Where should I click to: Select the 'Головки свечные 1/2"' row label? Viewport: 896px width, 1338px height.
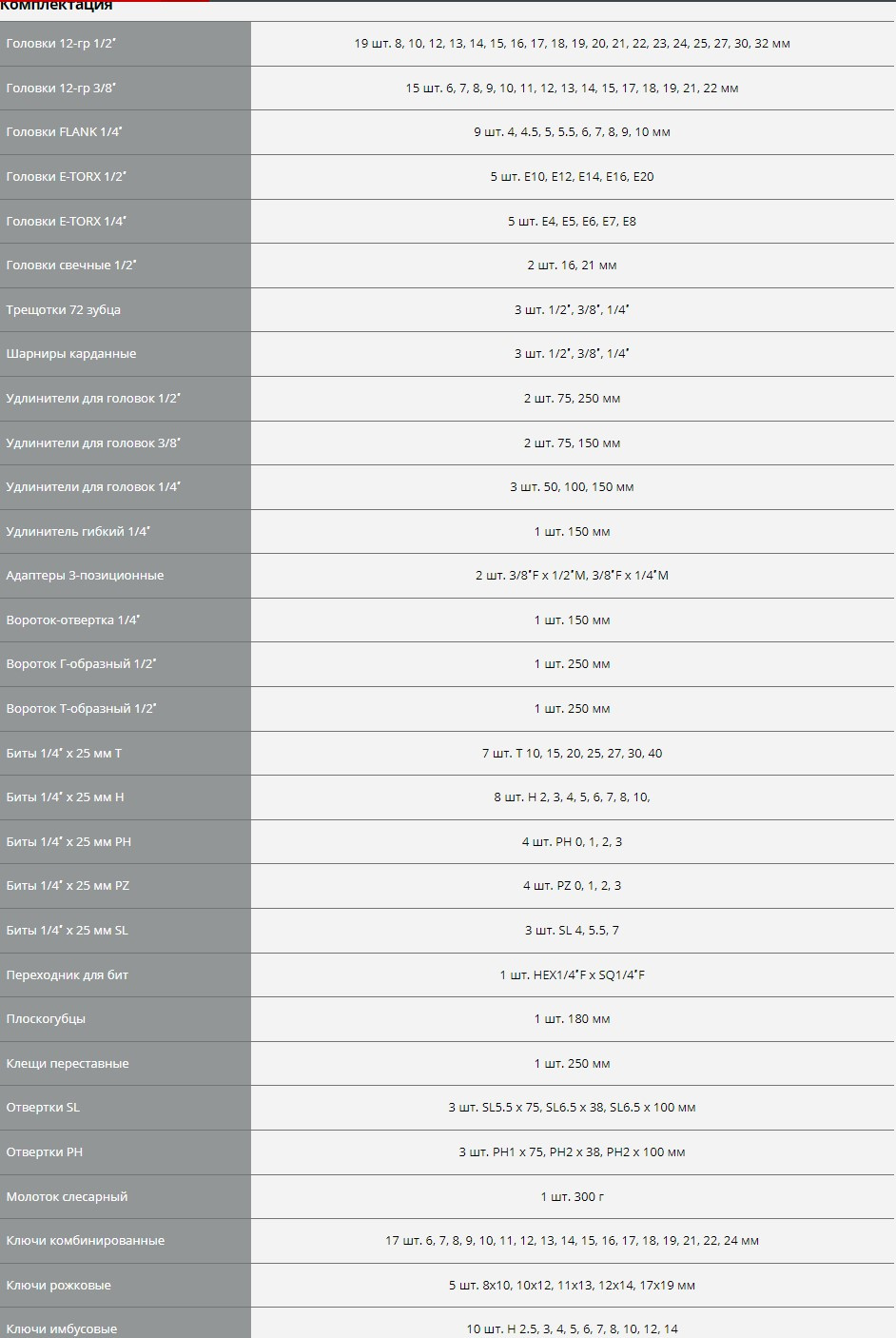(x=71, y=266)
